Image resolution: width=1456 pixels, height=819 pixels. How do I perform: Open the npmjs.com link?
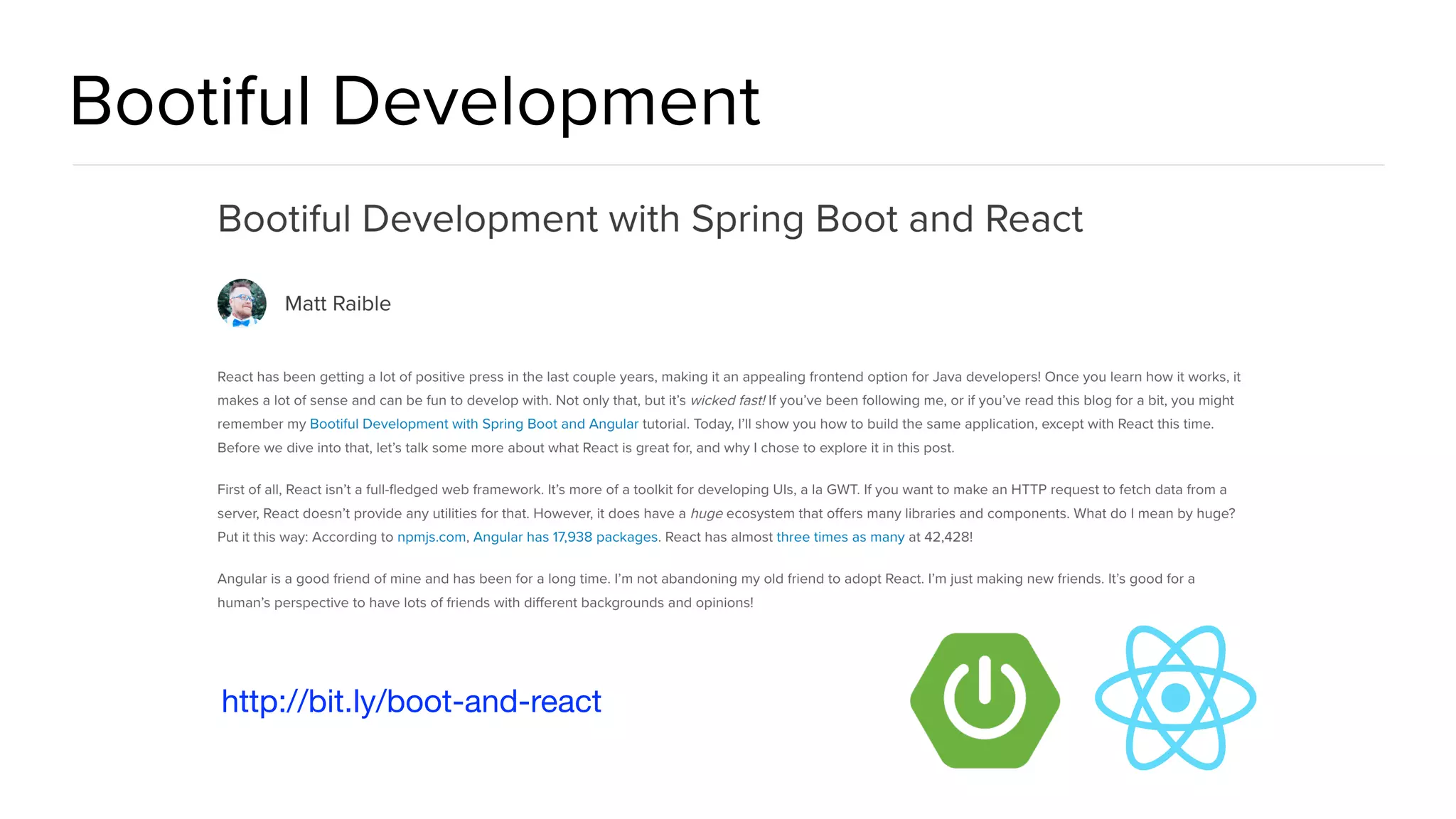click(431, 537)
